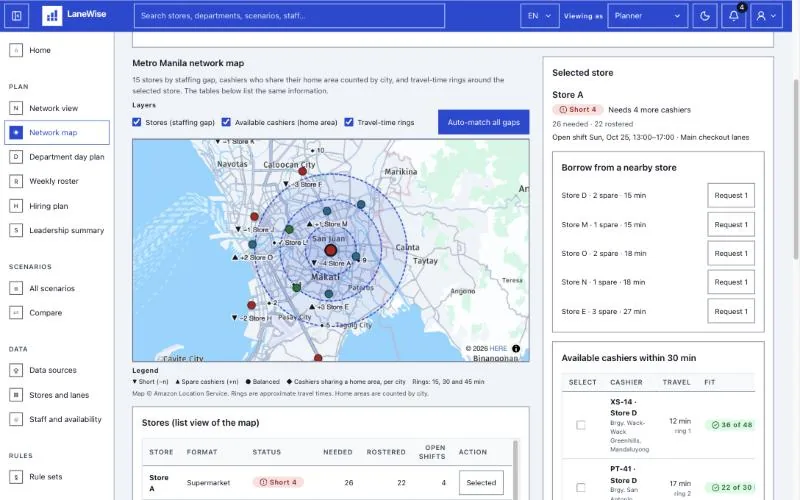Click the LaneWise logo icon
This screenshot has height=500, width=800.
(x=52, y=16)
